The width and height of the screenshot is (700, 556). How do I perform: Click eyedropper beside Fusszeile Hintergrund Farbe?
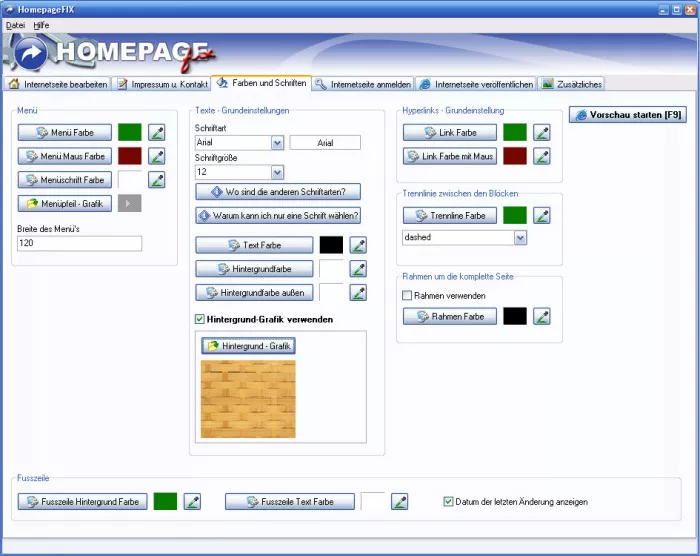click(x=192, y=502)
